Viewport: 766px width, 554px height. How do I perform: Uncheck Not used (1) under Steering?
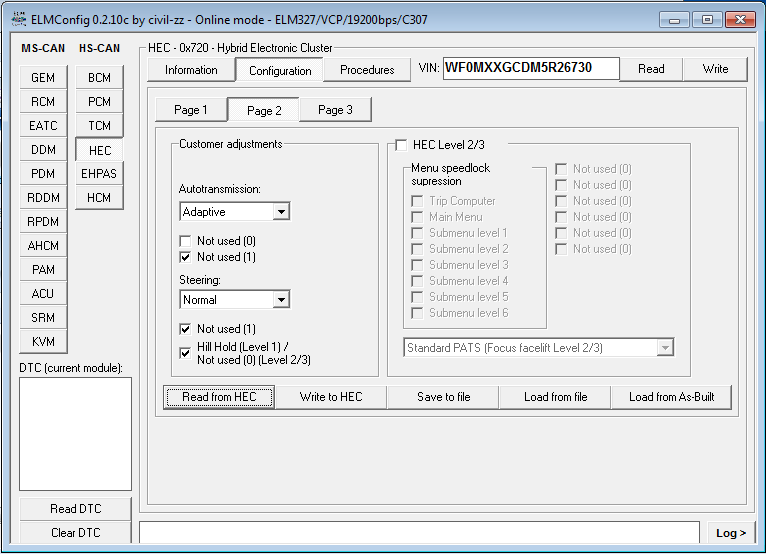click(x=185, y=329)
